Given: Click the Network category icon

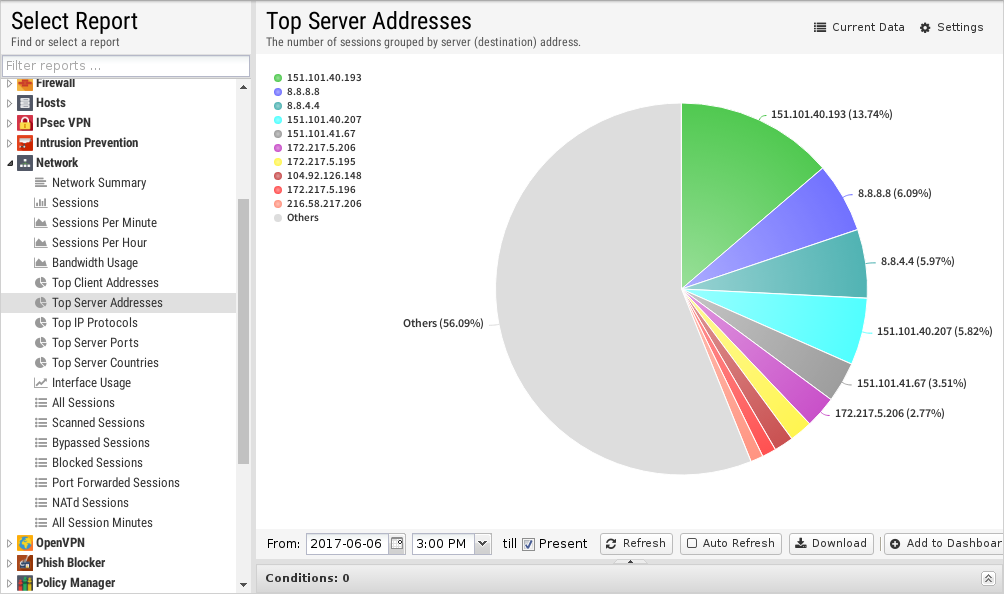Looking at the screenshot, I should [x=24, y=163].
